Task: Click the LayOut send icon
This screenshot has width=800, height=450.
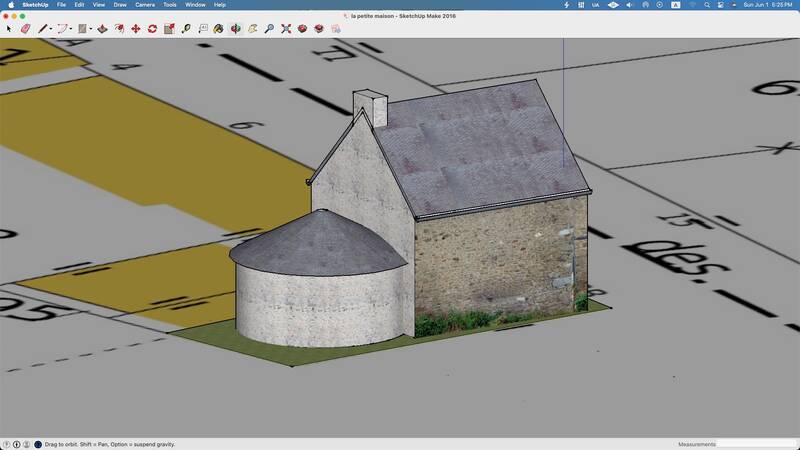Action: 336,29
